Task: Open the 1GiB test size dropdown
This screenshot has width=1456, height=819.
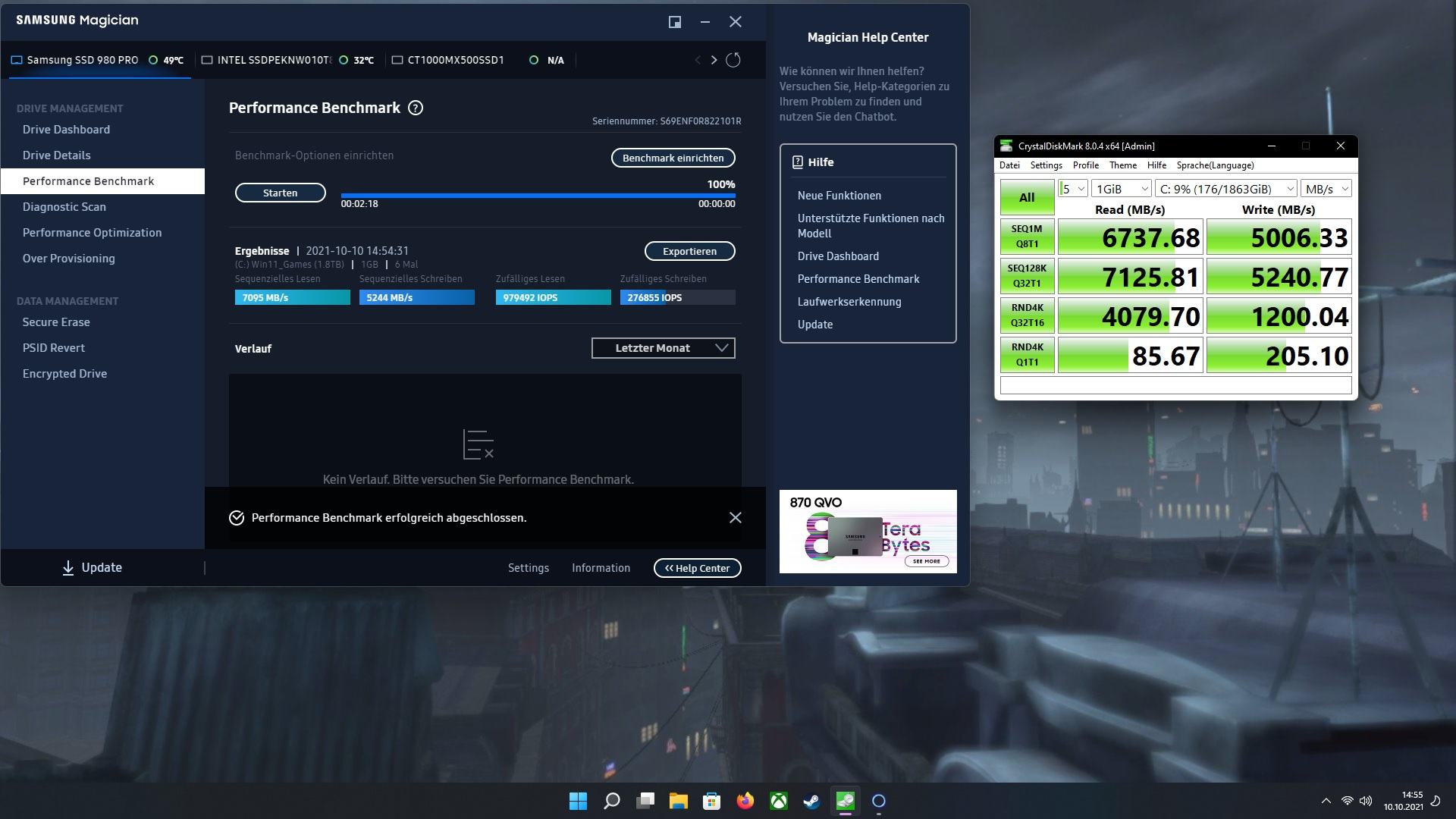Action: click(x=1122, y=189)
